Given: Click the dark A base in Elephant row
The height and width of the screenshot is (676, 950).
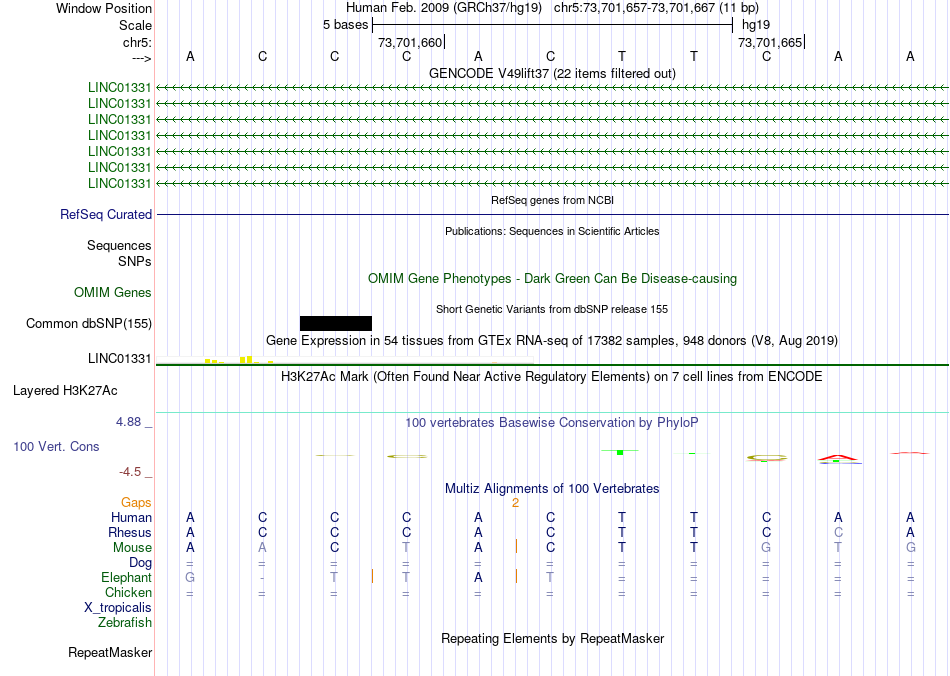Looking at the screenshot, I should 478,577.
